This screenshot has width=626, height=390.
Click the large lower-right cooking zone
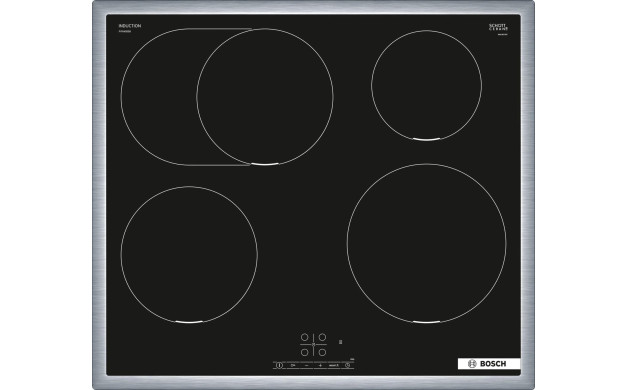coord(426,243)
